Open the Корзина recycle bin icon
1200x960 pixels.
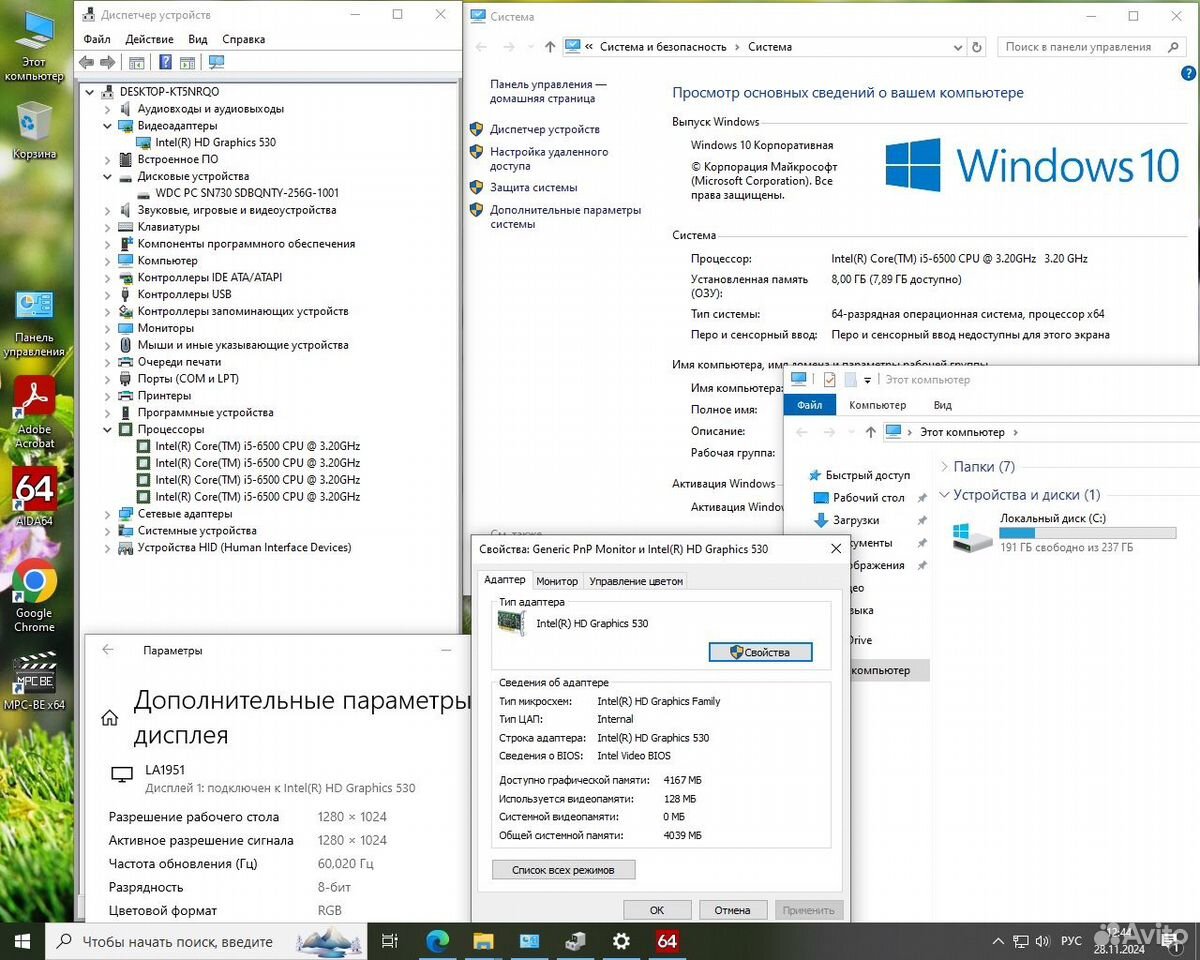tap(34, 130)
